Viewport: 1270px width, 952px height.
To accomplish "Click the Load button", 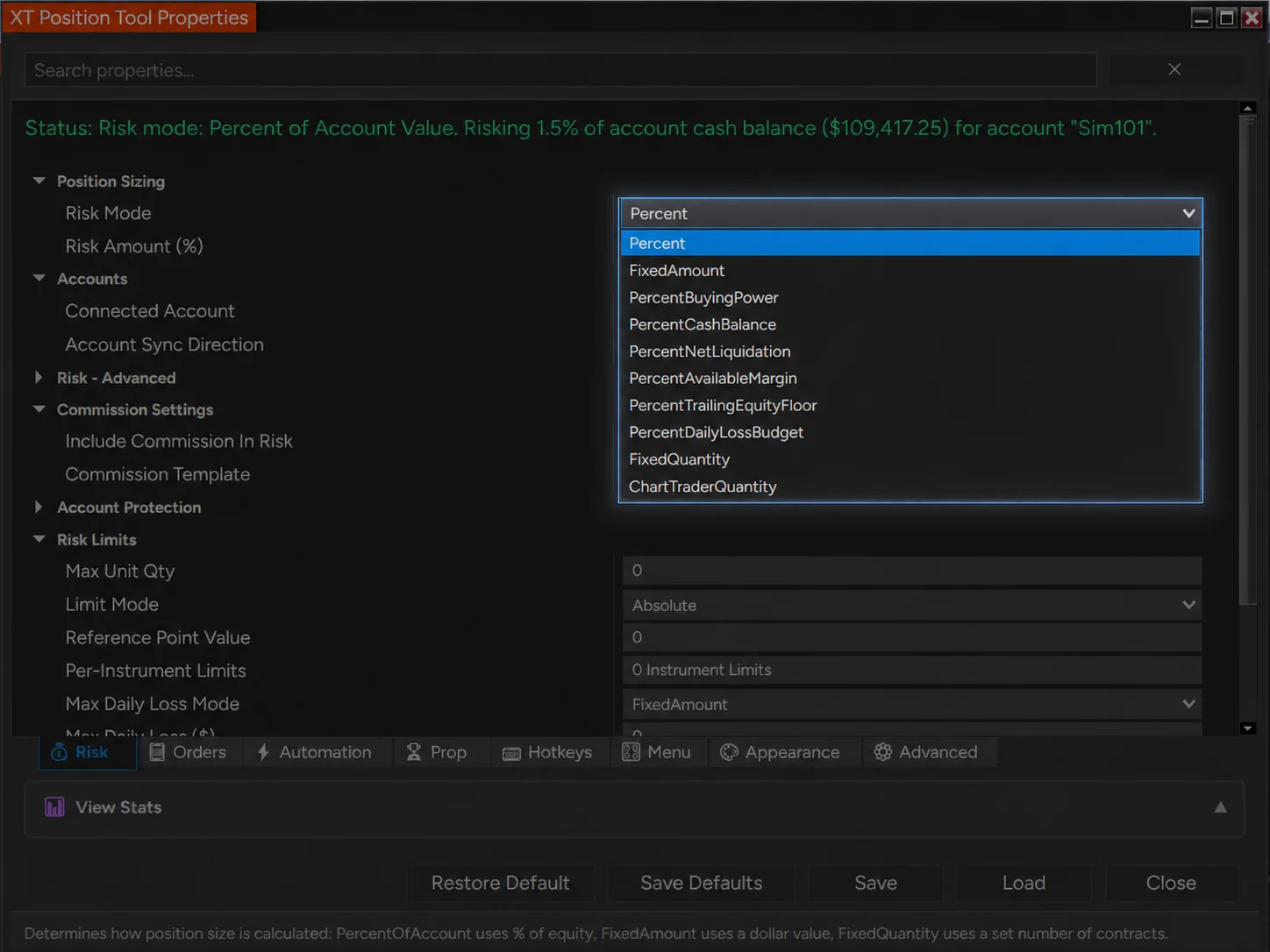I will [x=1024, y=883].
